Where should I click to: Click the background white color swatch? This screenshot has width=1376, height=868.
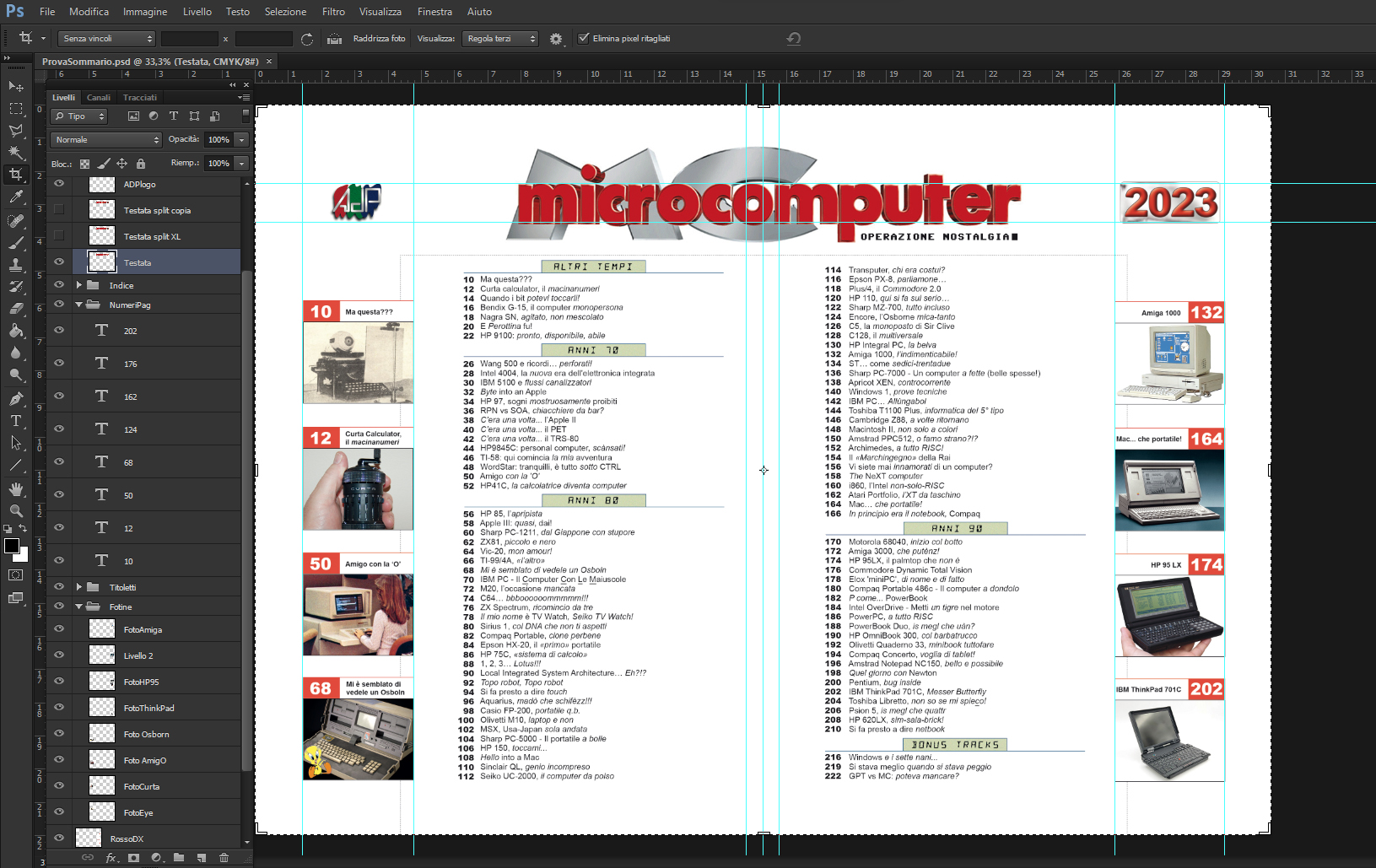pyautogui.click(x=24, y=557)
